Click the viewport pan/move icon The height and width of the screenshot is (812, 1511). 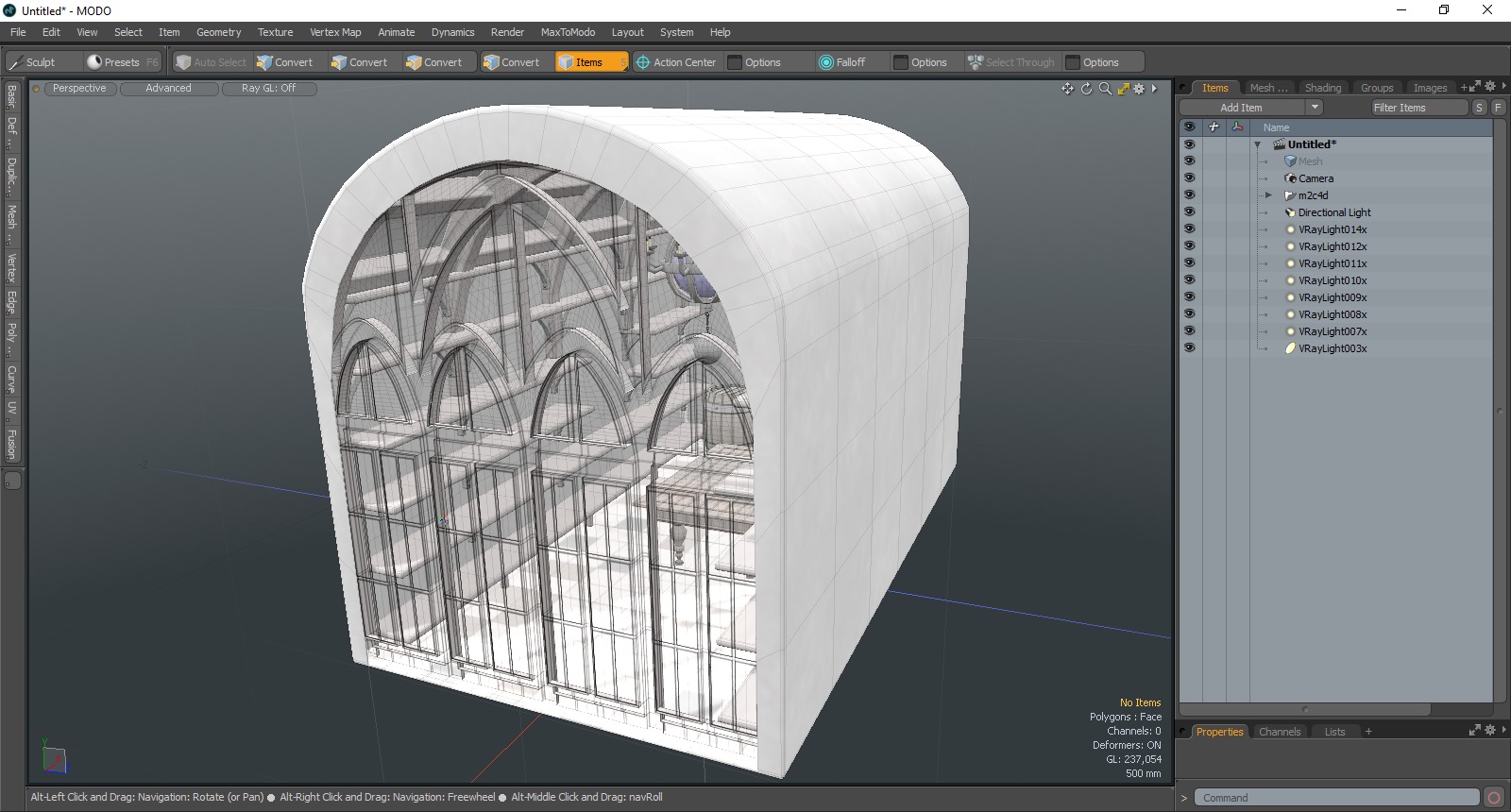[x=1067, y=89]
